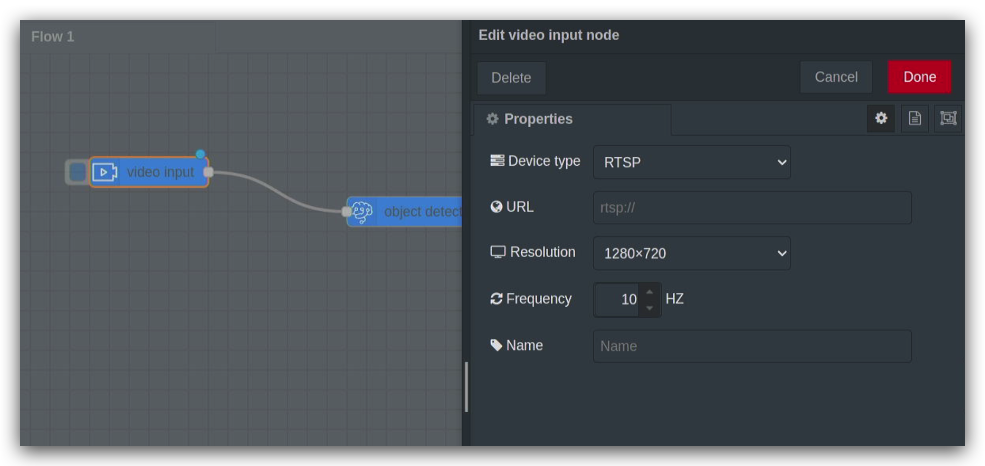The image size is (985, 466).
Task: Focus the rtsp:// URL input field
Action: click(x=752, y=207)
